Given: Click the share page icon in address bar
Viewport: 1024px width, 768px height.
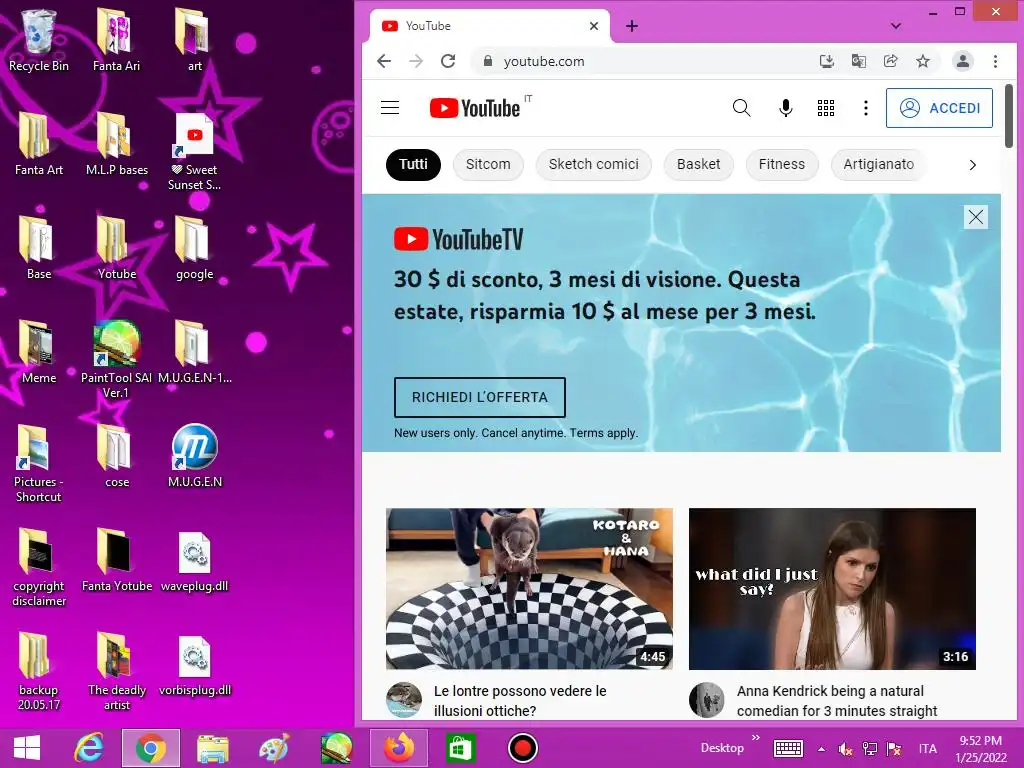Looking at the screenshot, I should pos(891,61).
